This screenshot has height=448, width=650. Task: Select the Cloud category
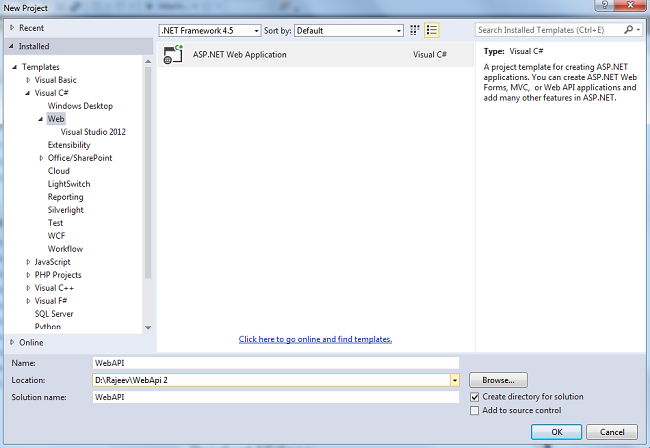(x=58, y=171)
